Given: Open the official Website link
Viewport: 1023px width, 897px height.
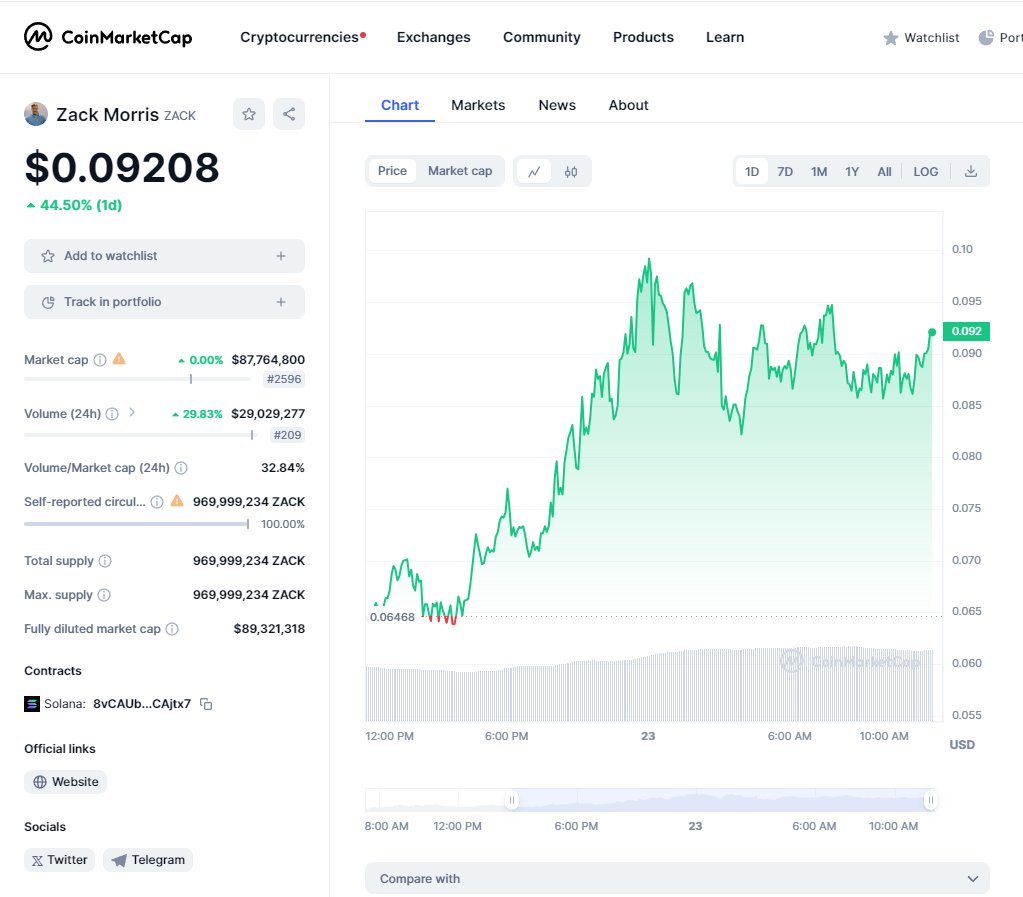Looking at the screenshot, I should (x=65, y=782).
